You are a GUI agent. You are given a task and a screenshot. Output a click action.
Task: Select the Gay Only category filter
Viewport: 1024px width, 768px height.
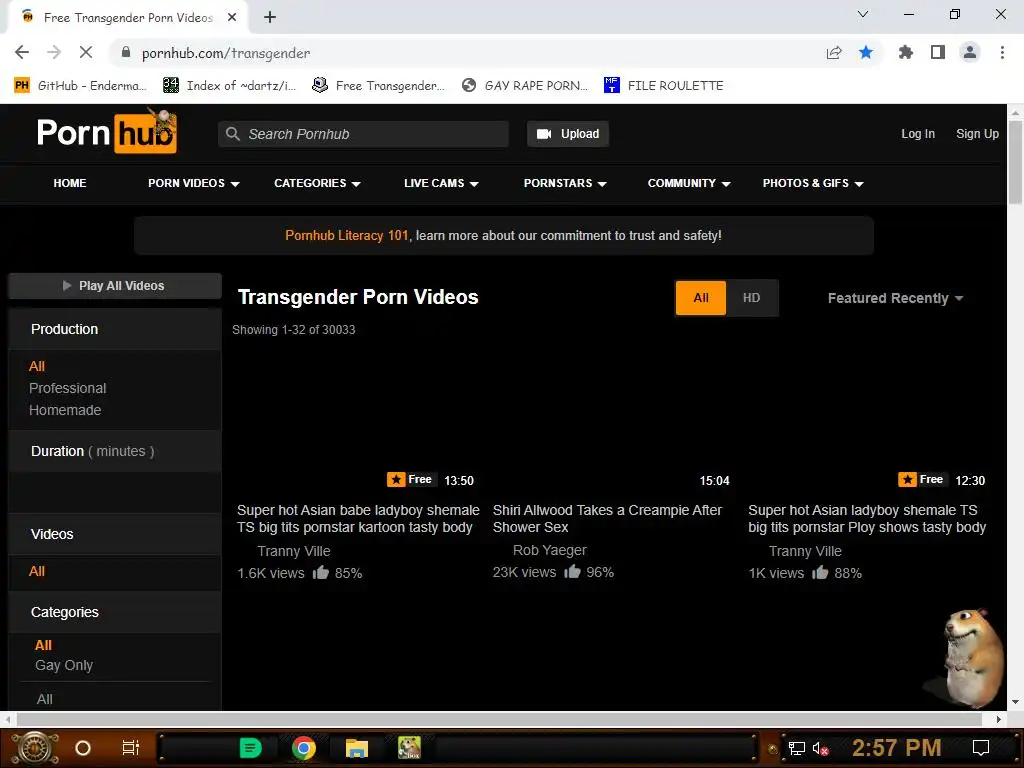click(64, 665)
